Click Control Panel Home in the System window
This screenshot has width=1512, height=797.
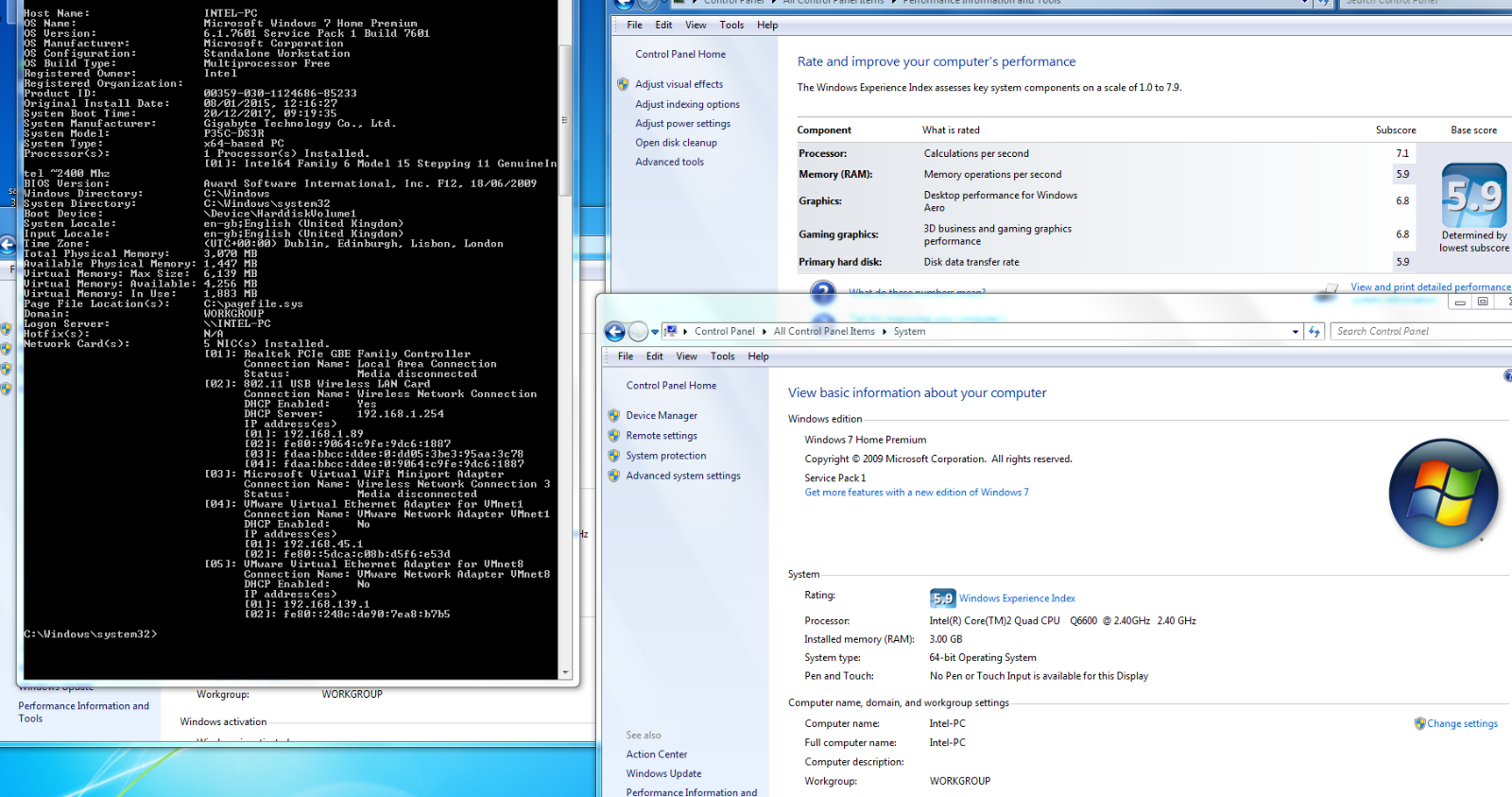tap(671, 386)
